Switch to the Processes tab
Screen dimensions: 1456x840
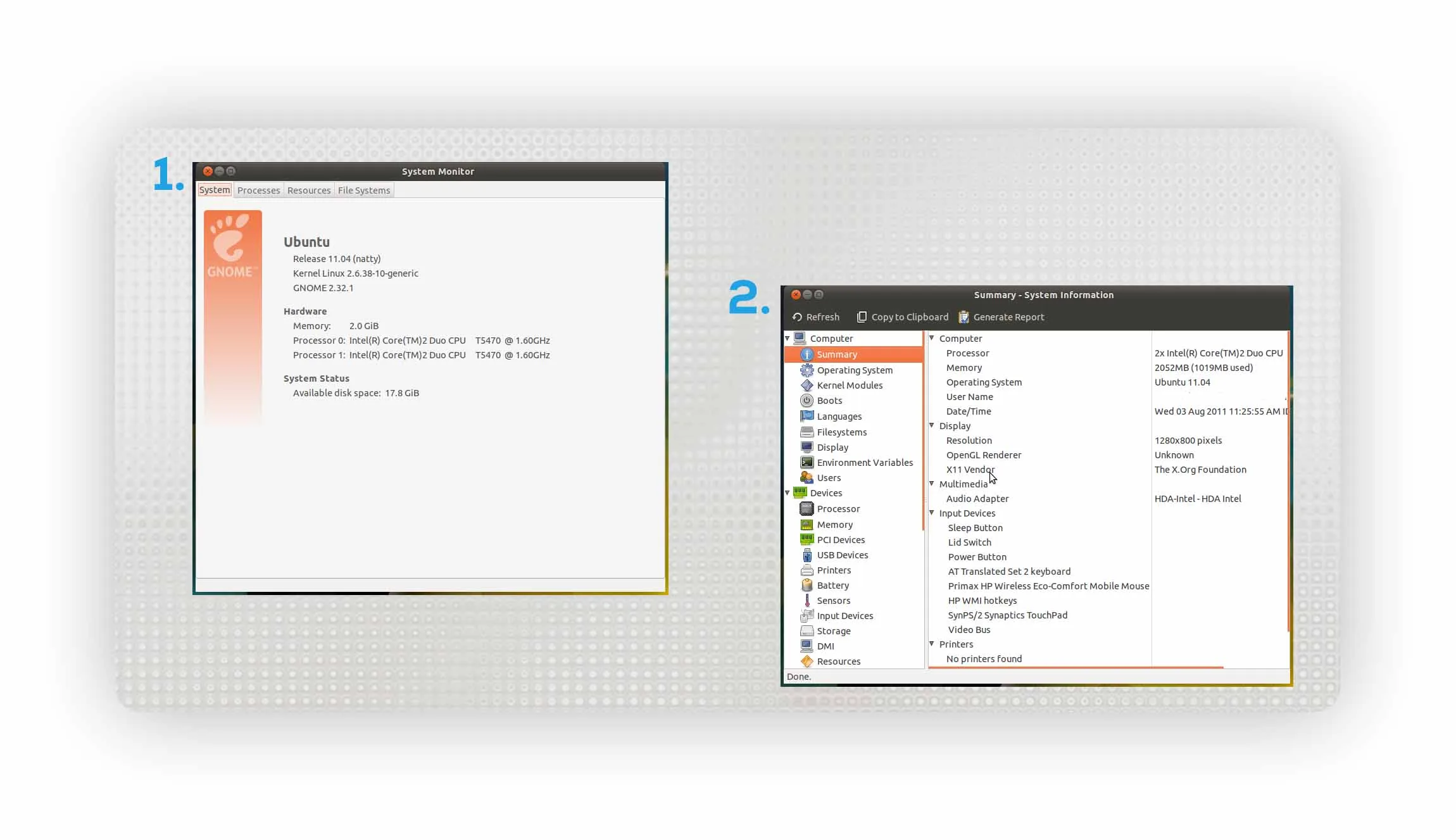(x=258, y=191)
